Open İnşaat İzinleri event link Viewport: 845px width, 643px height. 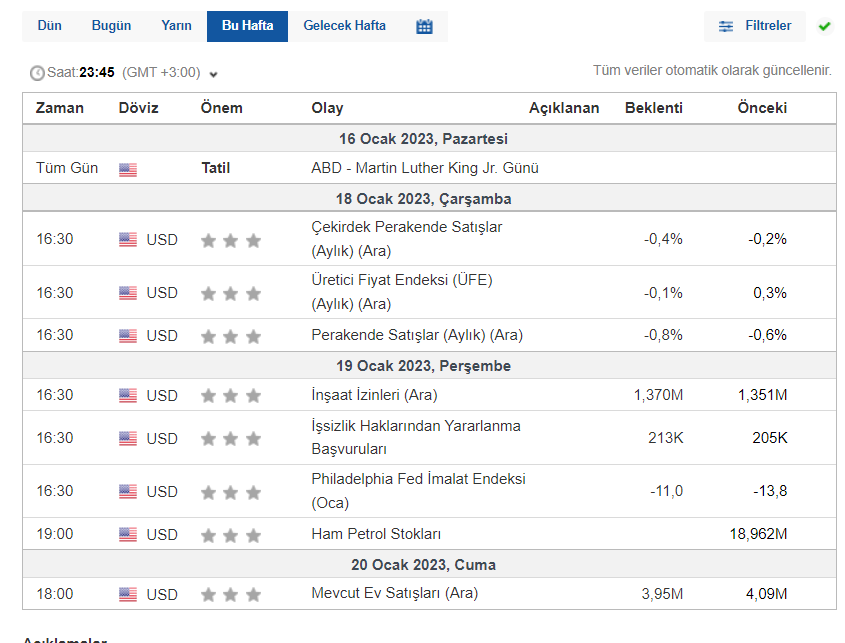[x=374, y=395]
